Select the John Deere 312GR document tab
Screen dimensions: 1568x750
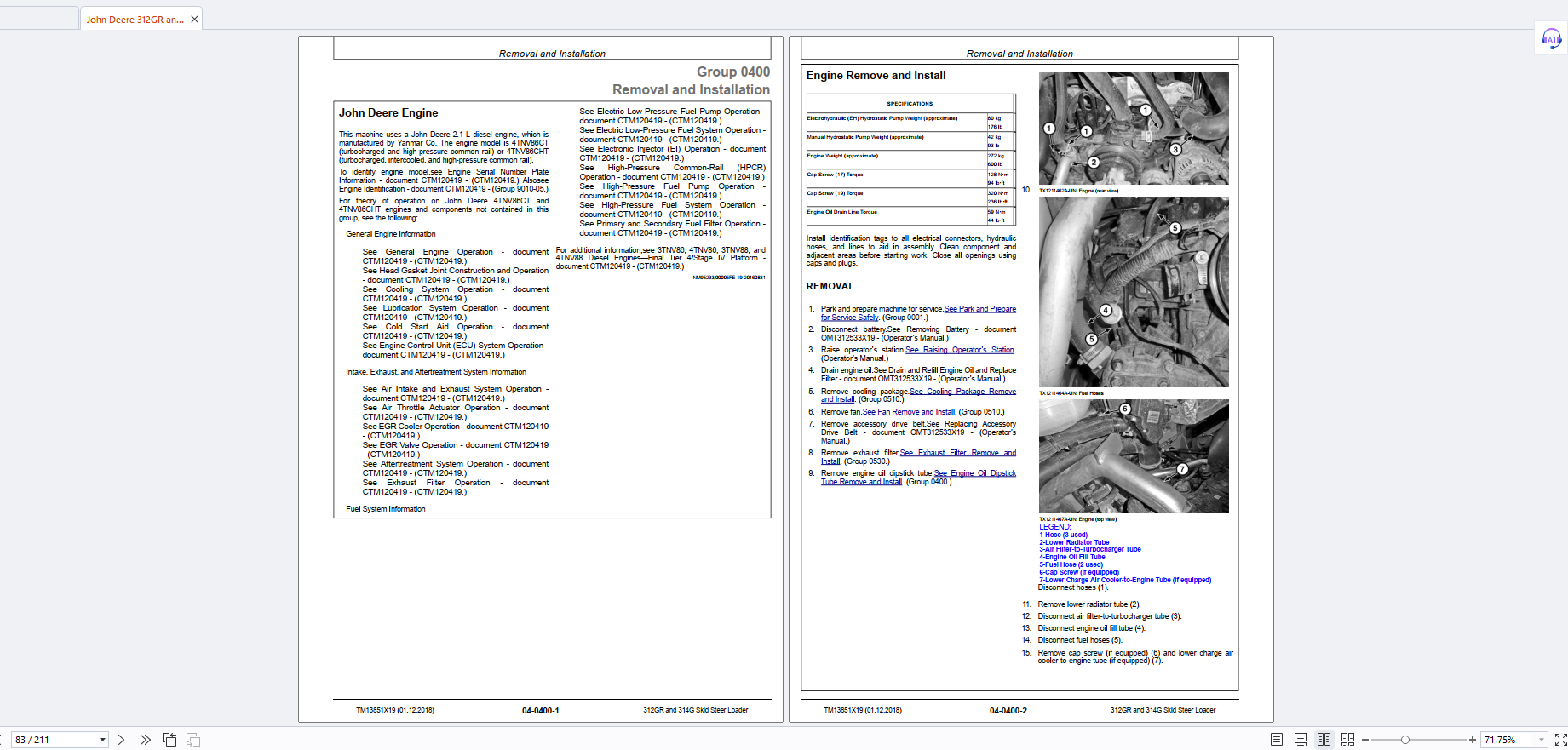[x=135, y=20]
